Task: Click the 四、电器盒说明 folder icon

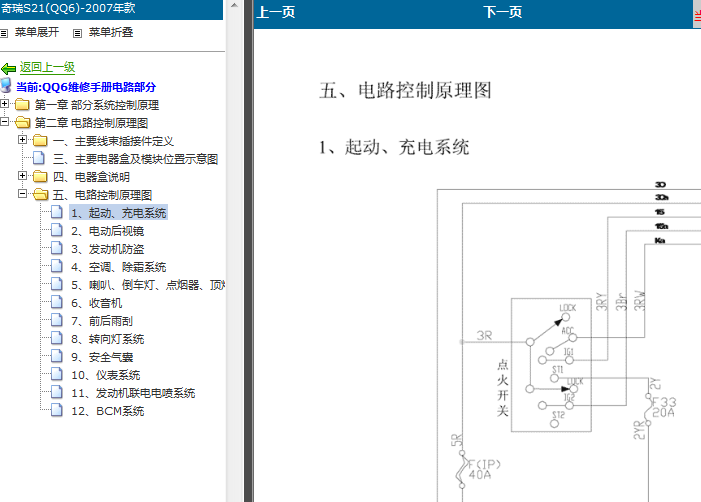Action: tap(40, 177)
